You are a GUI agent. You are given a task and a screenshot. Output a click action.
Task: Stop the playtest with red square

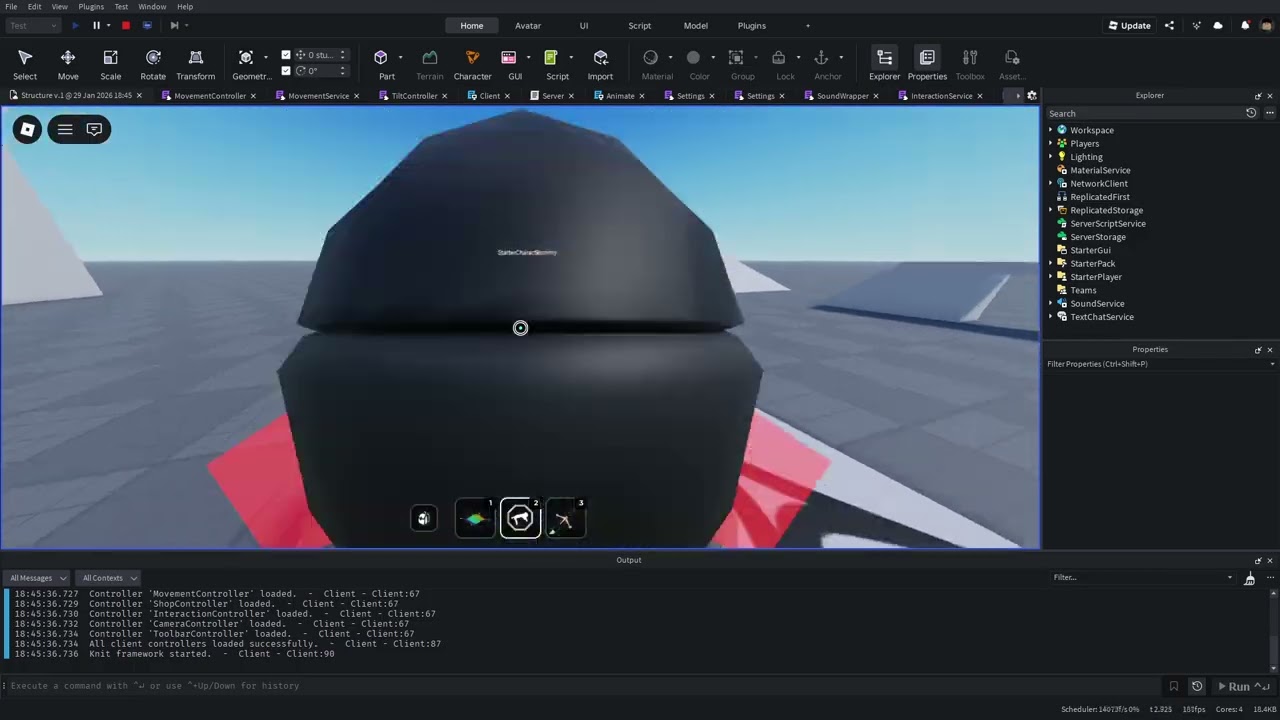[x=125, y=25]
